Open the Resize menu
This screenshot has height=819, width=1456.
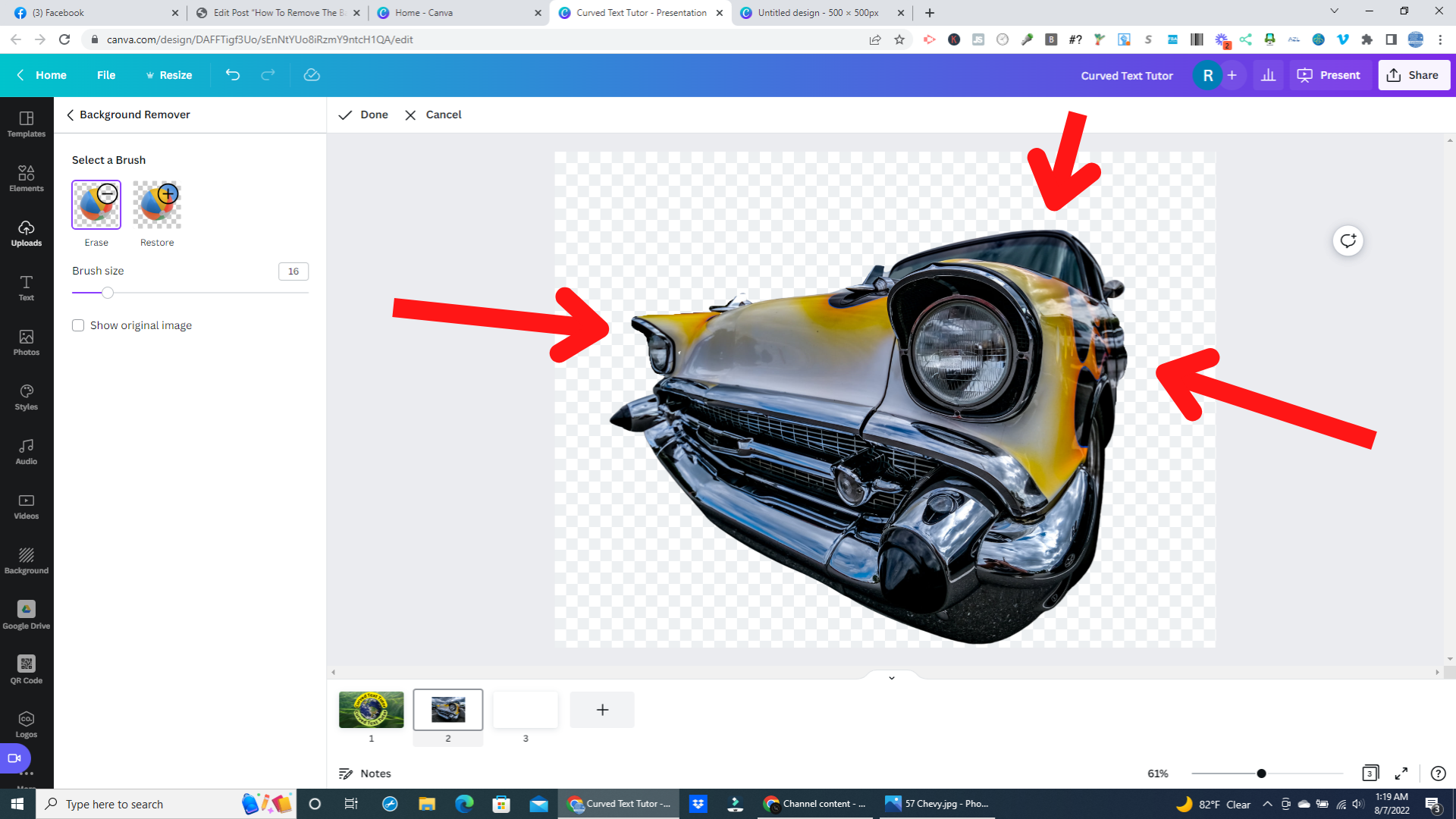tap(169, 75)
